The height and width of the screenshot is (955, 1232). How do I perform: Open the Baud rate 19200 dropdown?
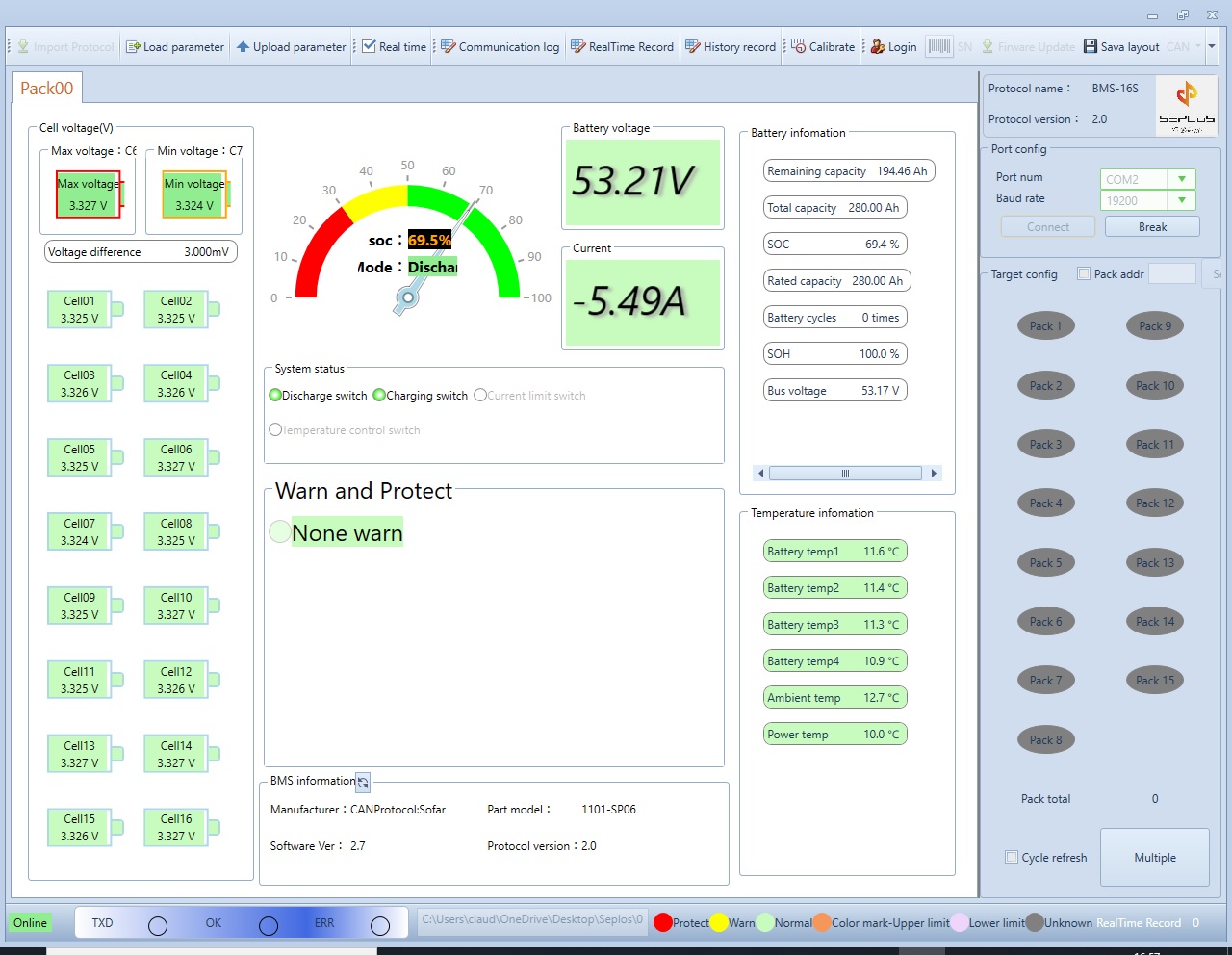[1182, 200]
